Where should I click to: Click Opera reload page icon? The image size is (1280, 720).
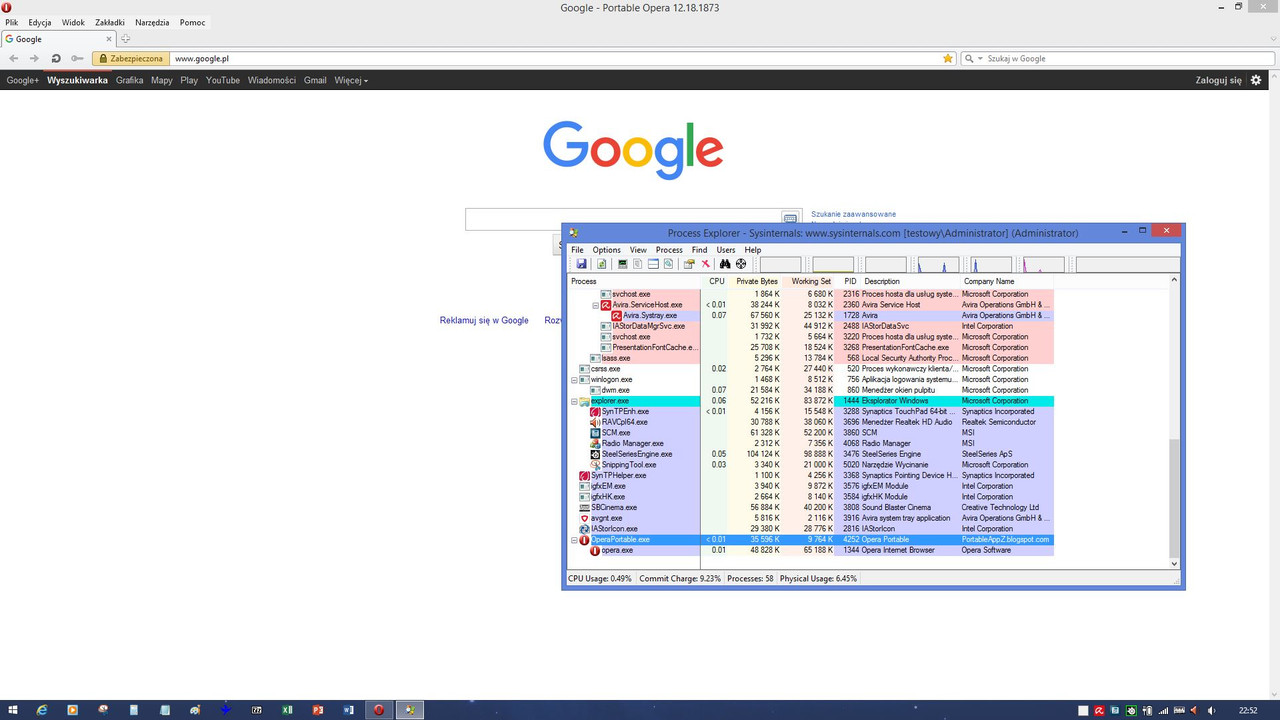click(x=56, y=59)
